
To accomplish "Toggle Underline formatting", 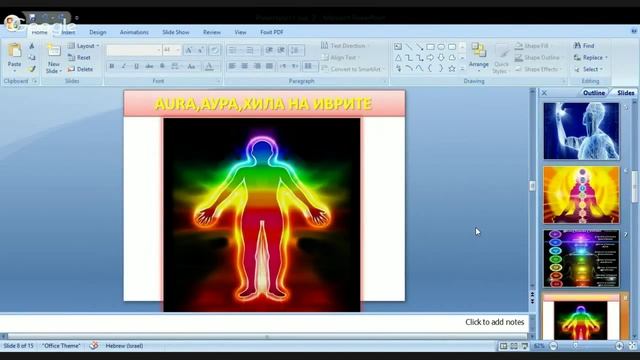I will (x=137, y=66).
